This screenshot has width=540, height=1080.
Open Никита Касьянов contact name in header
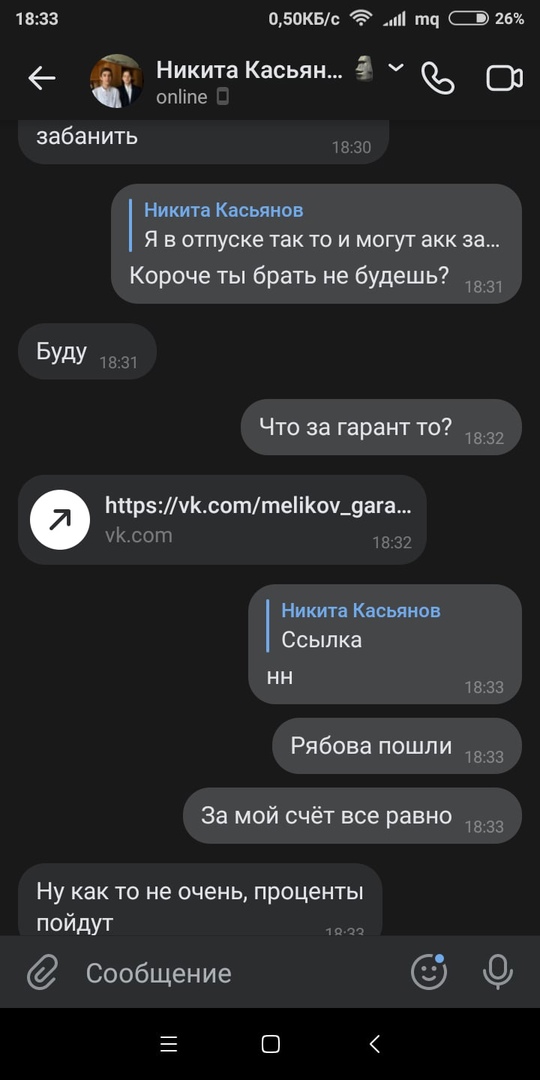coord(249,70)
